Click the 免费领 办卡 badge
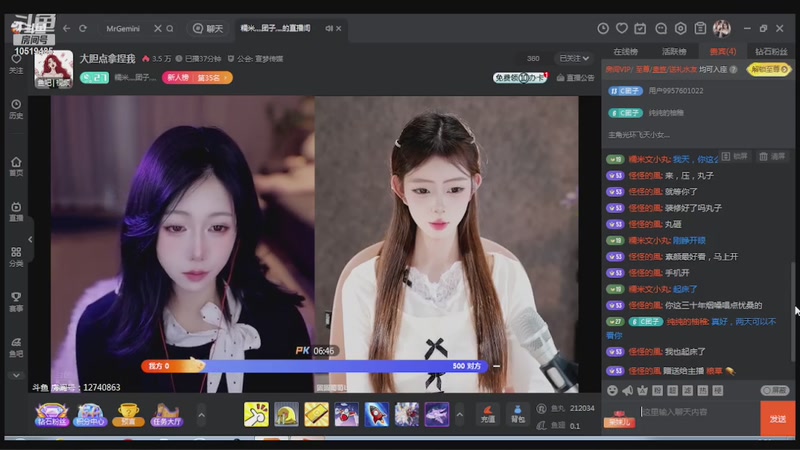 coord(520,78)
